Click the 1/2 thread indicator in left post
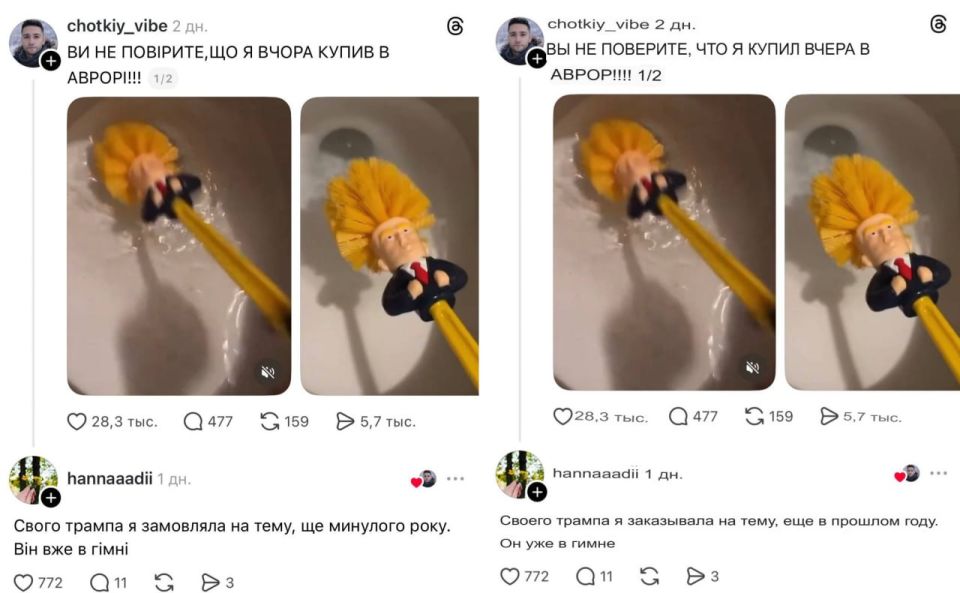This screenshot has width=960, height=593. point(163,78)
